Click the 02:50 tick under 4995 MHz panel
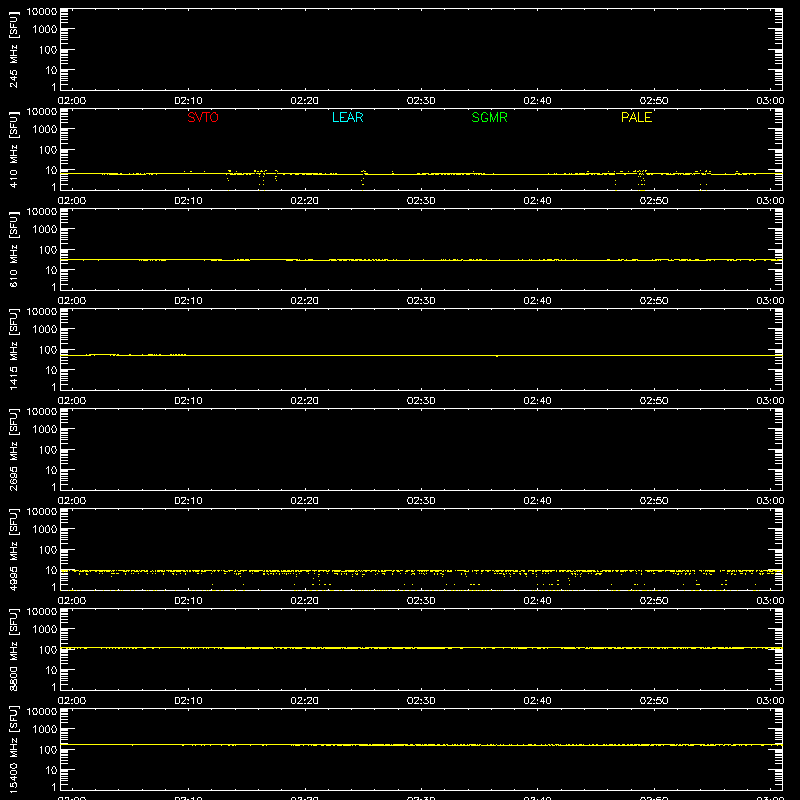 click(x=654, y=601)
